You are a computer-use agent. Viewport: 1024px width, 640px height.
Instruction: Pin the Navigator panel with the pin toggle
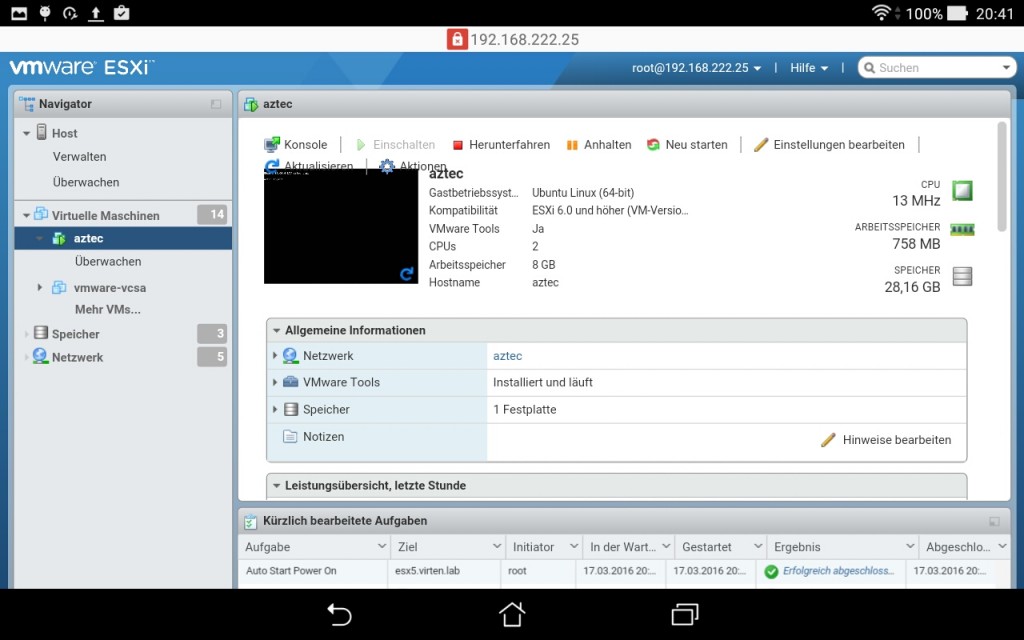(215, 103)
